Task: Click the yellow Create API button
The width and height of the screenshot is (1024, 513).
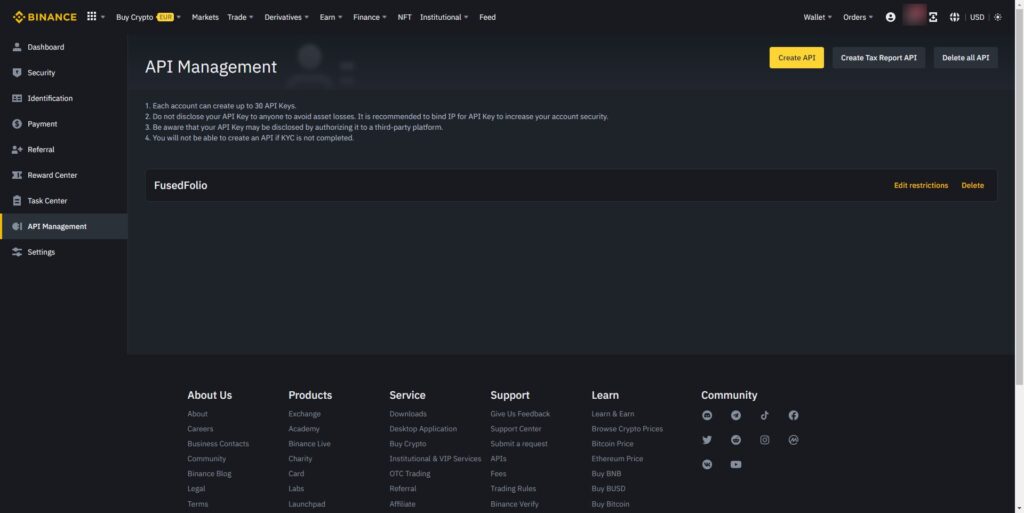Action: pyautogui.click(x=797, y=57)
